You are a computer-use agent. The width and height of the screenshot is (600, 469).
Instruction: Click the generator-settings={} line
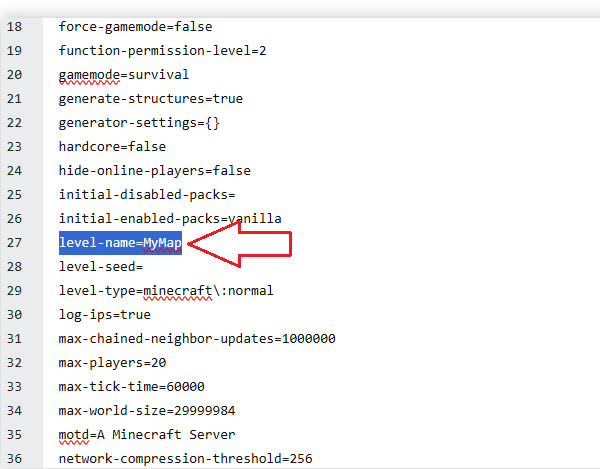[x=139, y=123]
